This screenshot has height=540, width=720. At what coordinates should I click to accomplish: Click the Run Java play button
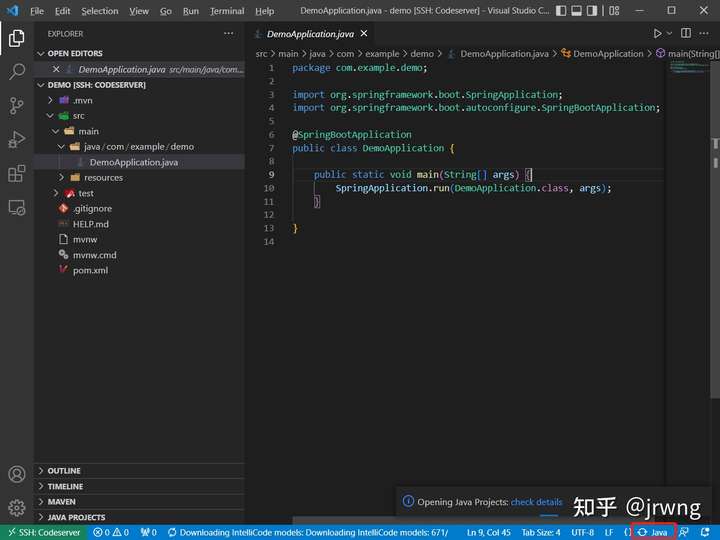(x=658, y=34)
